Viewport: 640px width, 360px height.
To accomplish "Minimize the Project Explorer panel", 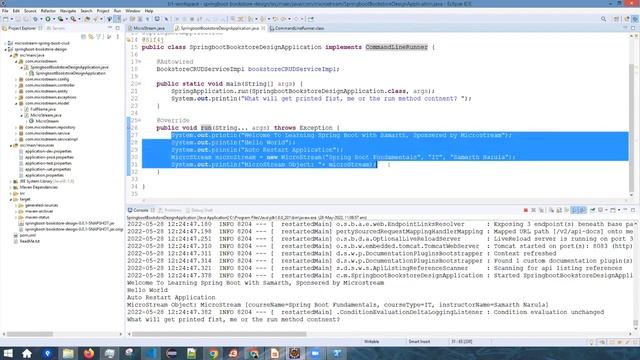I will 110,28.
